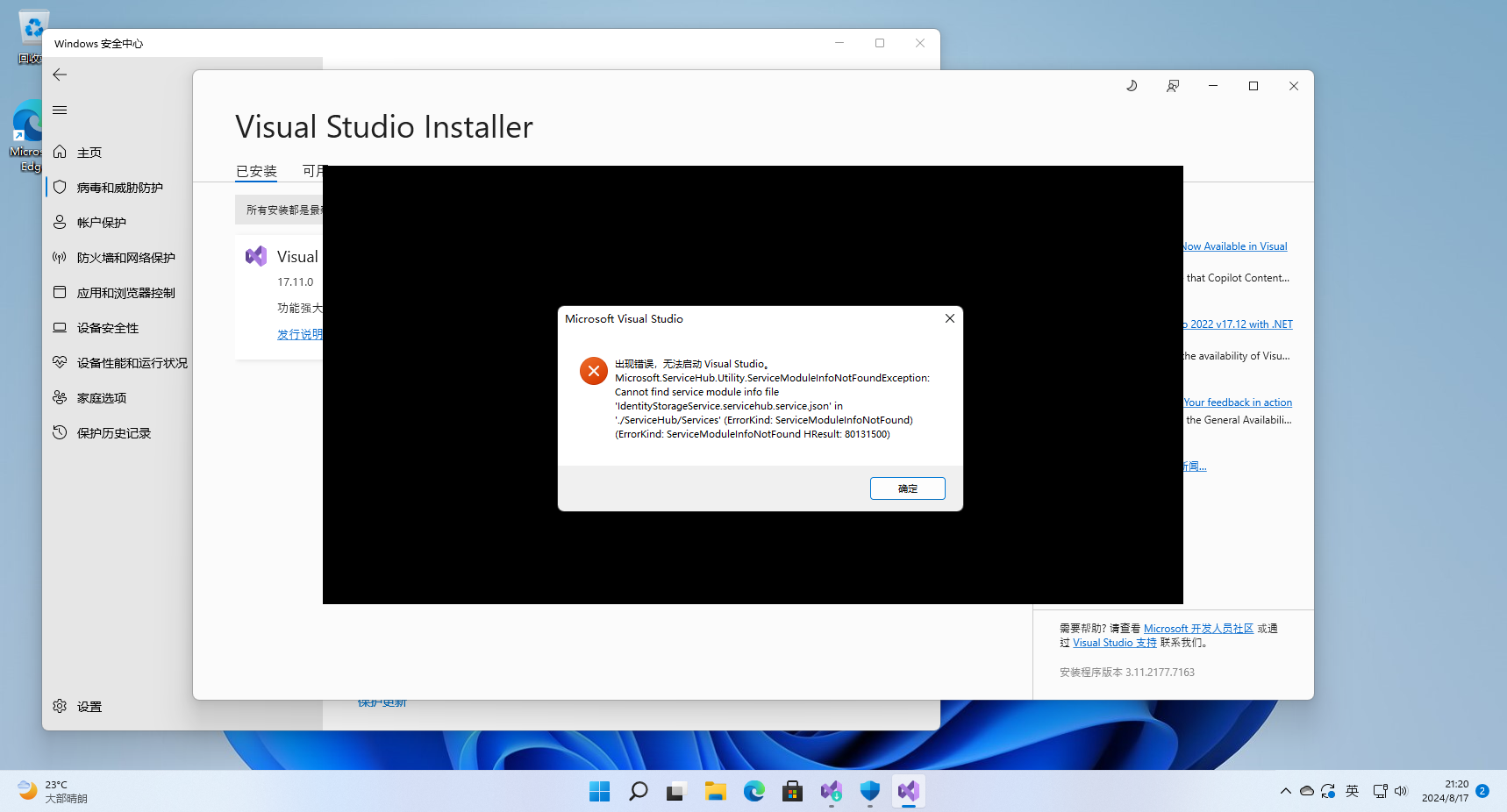Screen dimensions: 1507x812
Task: Expand hidden system tray icons chevron
Action: (1286, 791)
